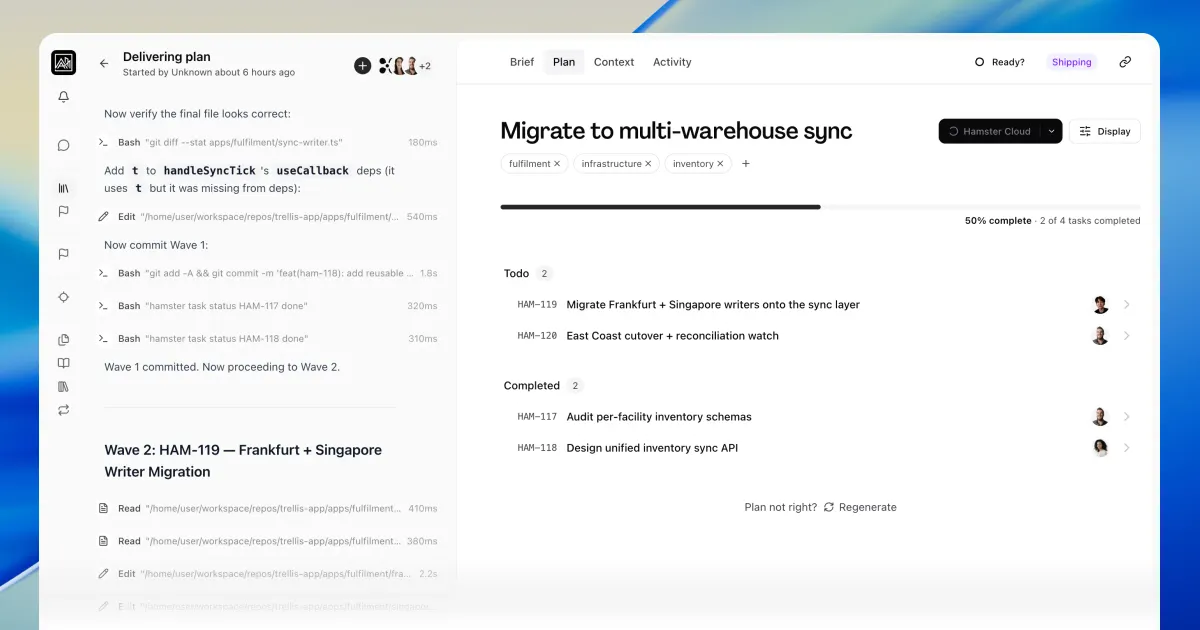Open the chat bubble icon in sidebar
Image resolution: width=1200 pixels, height=630 pixels.
64,145
